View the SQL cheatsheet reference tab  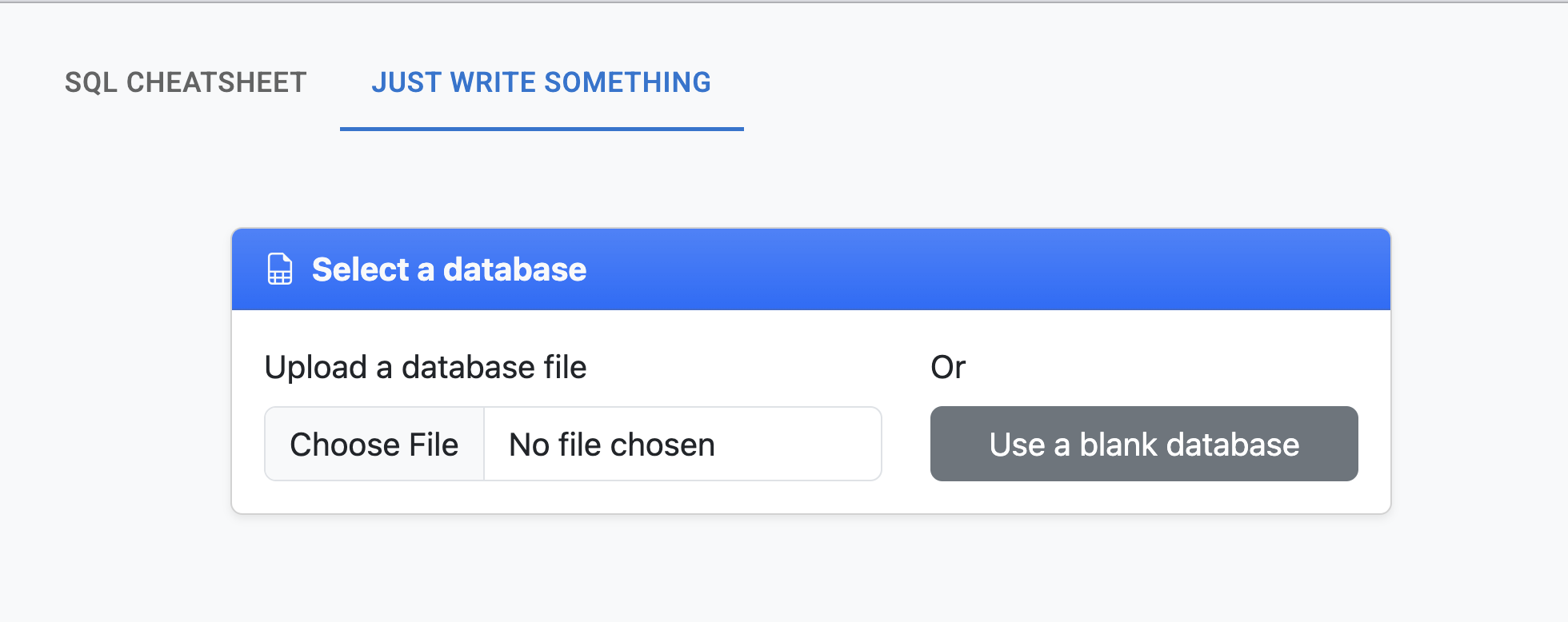click(186, 82)
